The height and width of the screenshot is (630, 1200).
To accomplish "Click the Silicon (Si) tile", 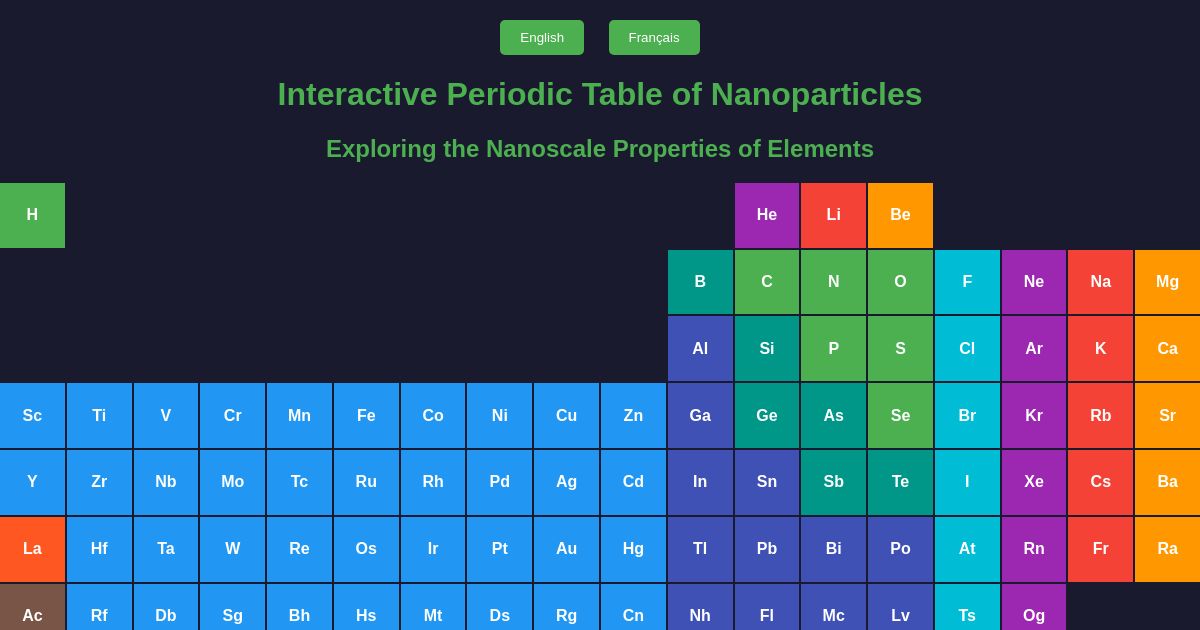I will point(766,349).
